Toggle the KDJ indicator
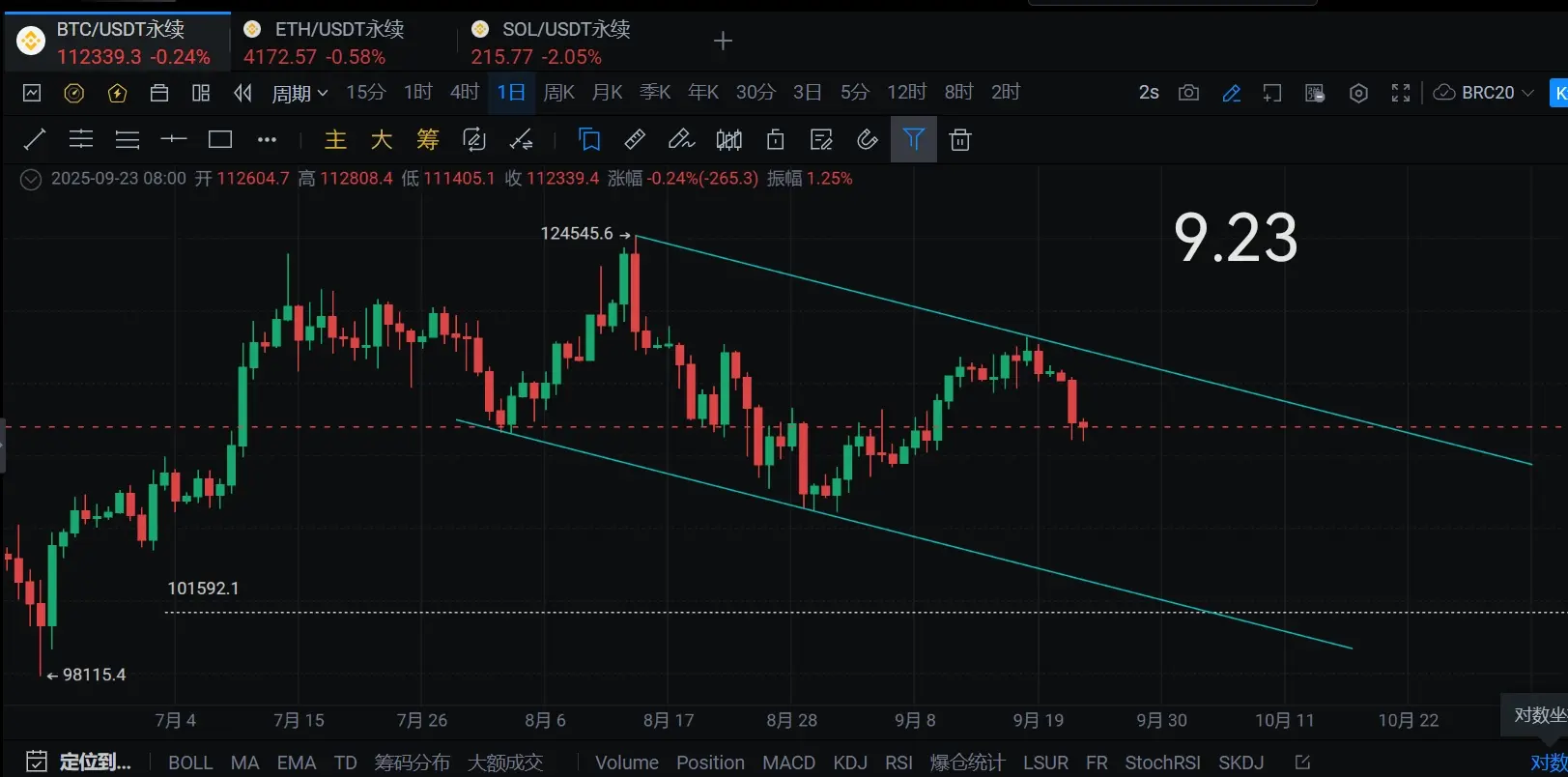 pyautogui.click(x=850, y=763)
